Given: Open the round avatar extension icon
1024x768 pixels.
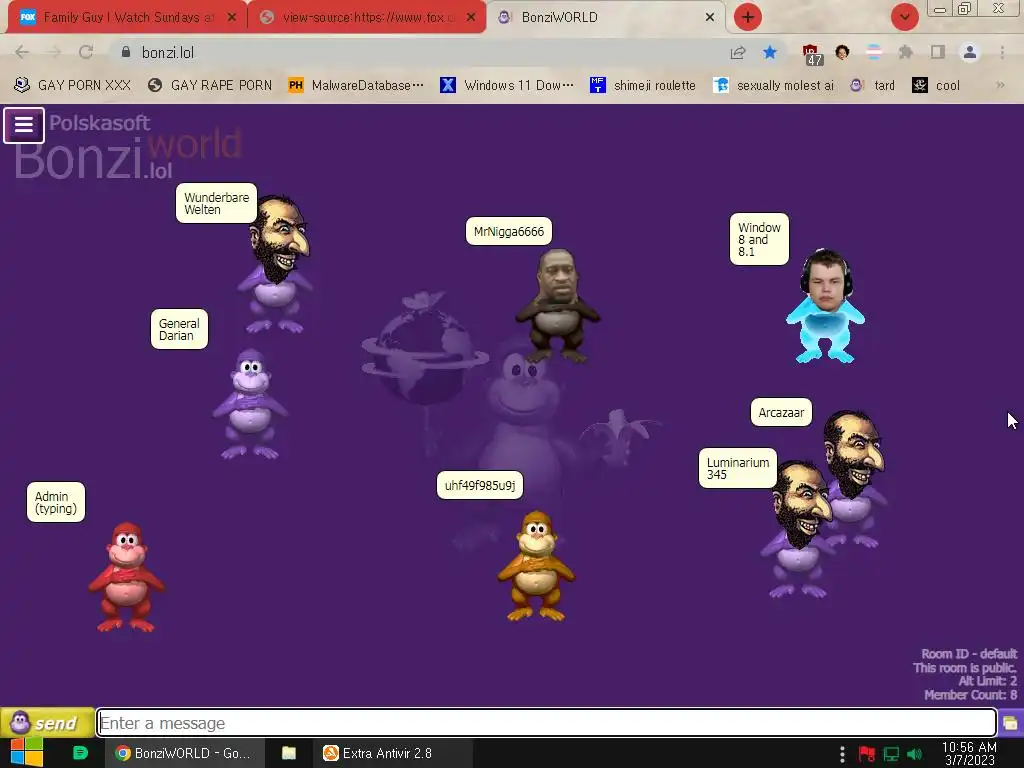Looking at the screenshot, I should click(842, 52).
